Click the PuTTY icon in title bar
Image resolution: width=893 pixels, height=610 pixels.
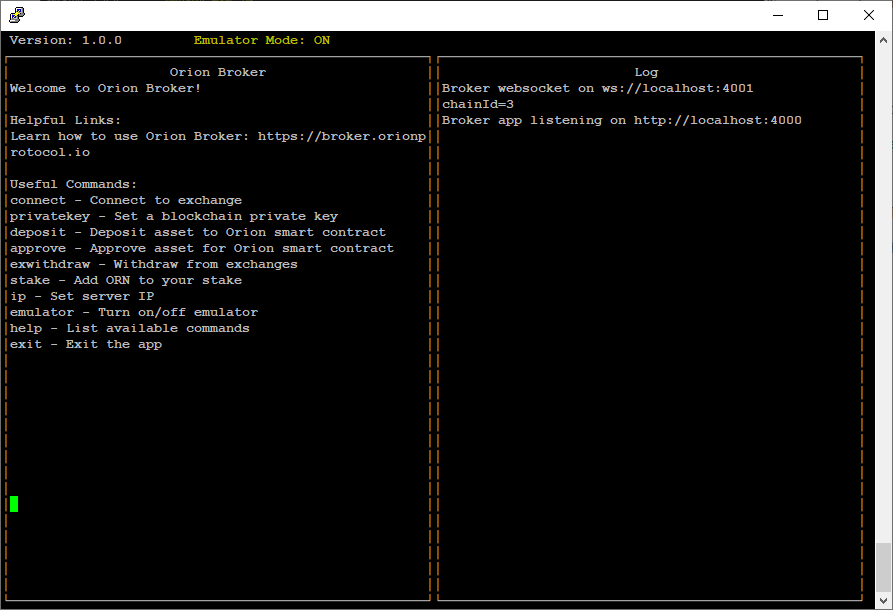click(17, 15)
